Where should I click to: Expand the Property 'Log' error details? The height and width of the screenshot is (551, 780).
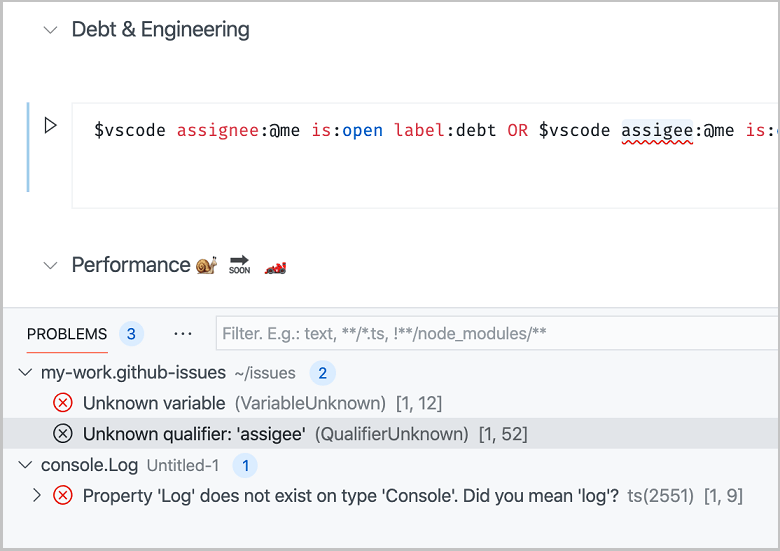(38, 495)
